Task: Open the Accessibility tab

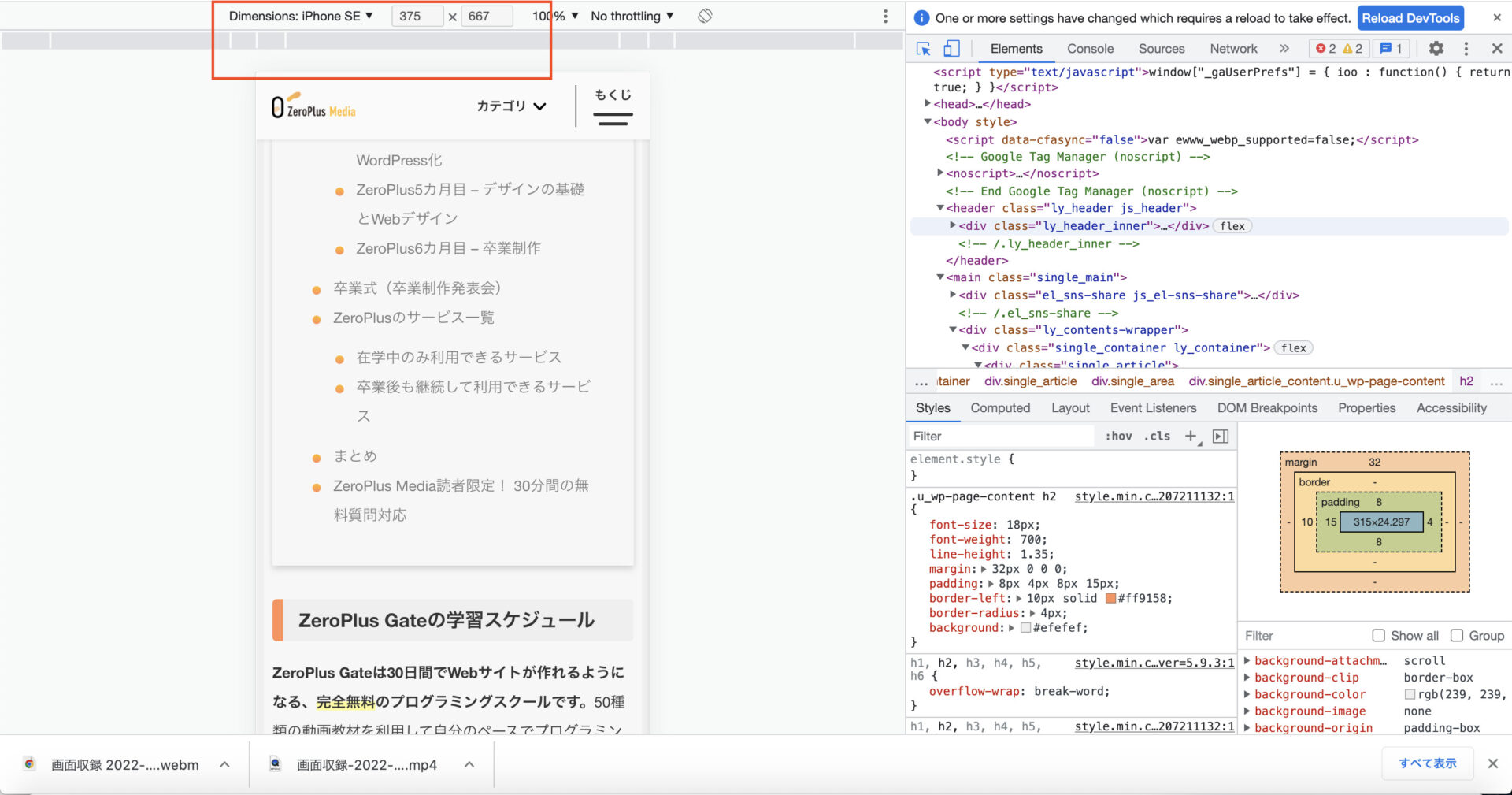Action: pyautogui.click(x=1451, y=408)
